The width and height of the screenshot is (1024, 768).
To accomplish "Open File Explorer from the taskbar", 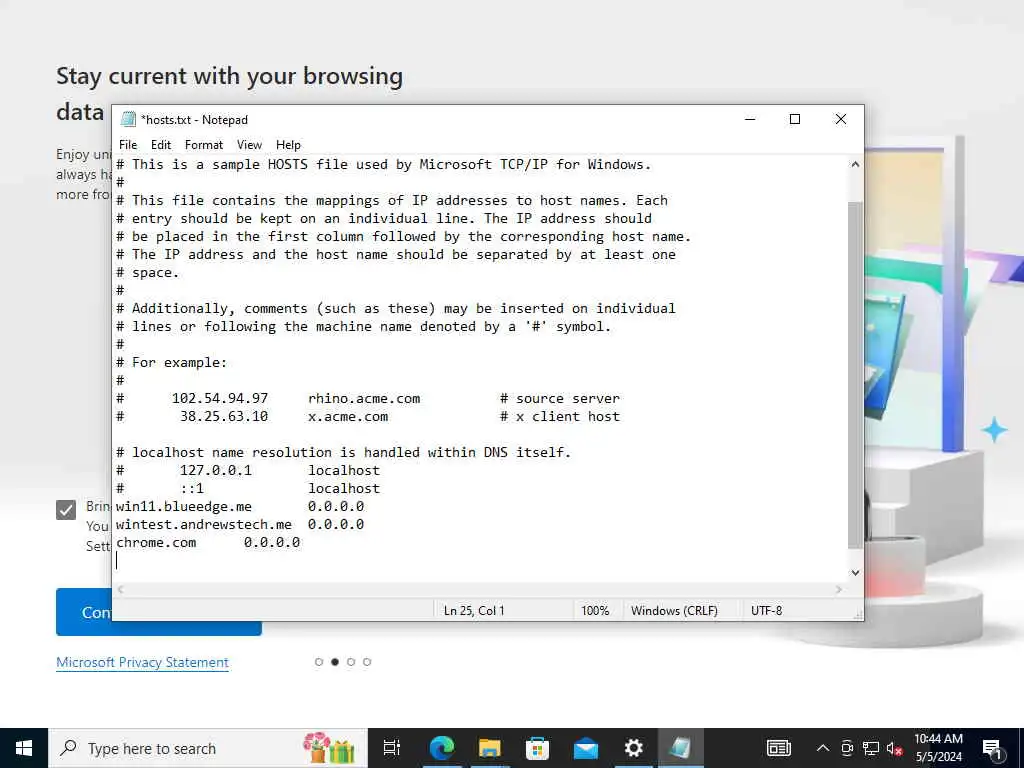I will point(489,748).
